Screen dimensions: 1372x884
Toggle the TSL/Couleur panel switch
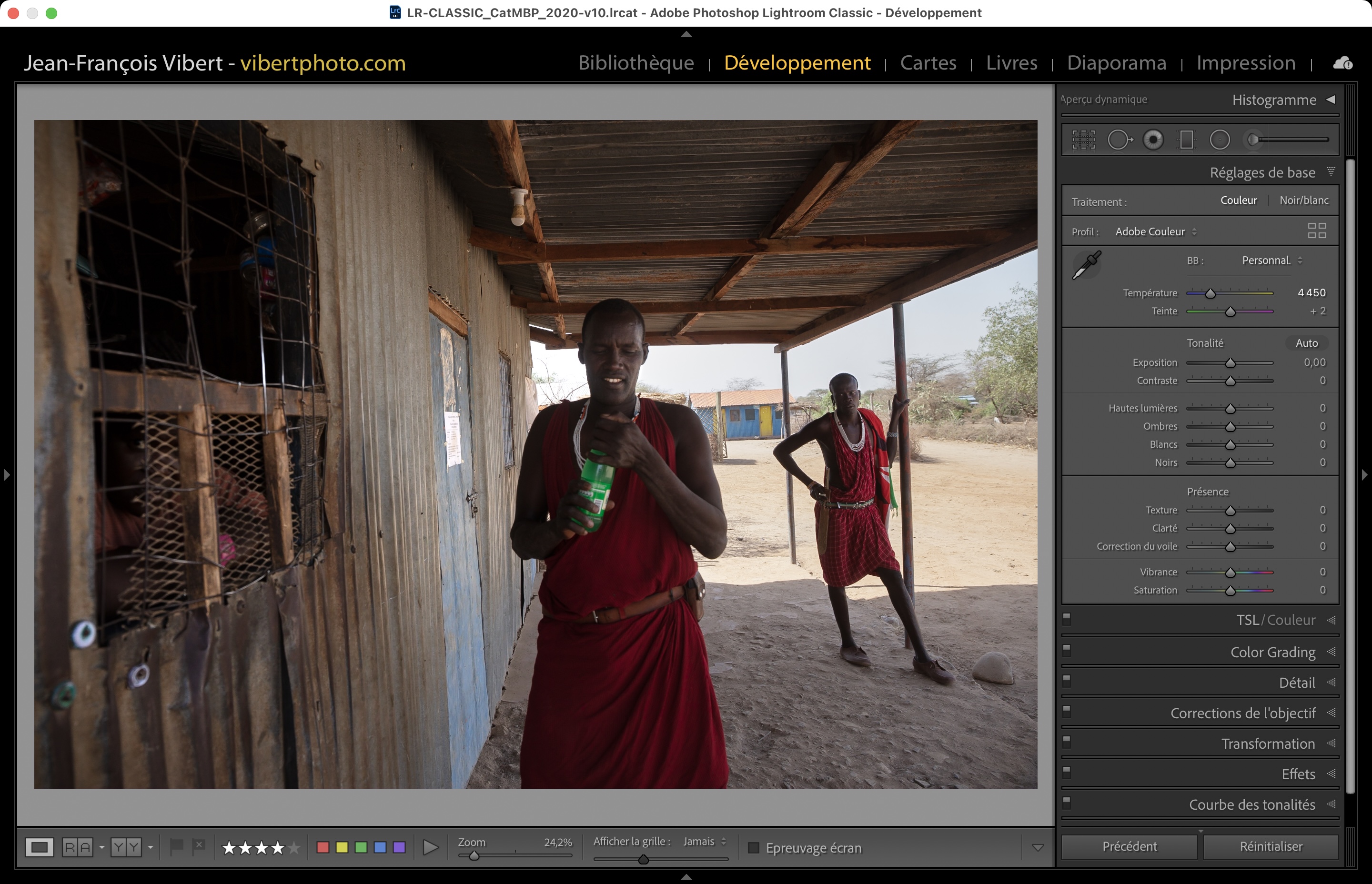point(1067,618)
